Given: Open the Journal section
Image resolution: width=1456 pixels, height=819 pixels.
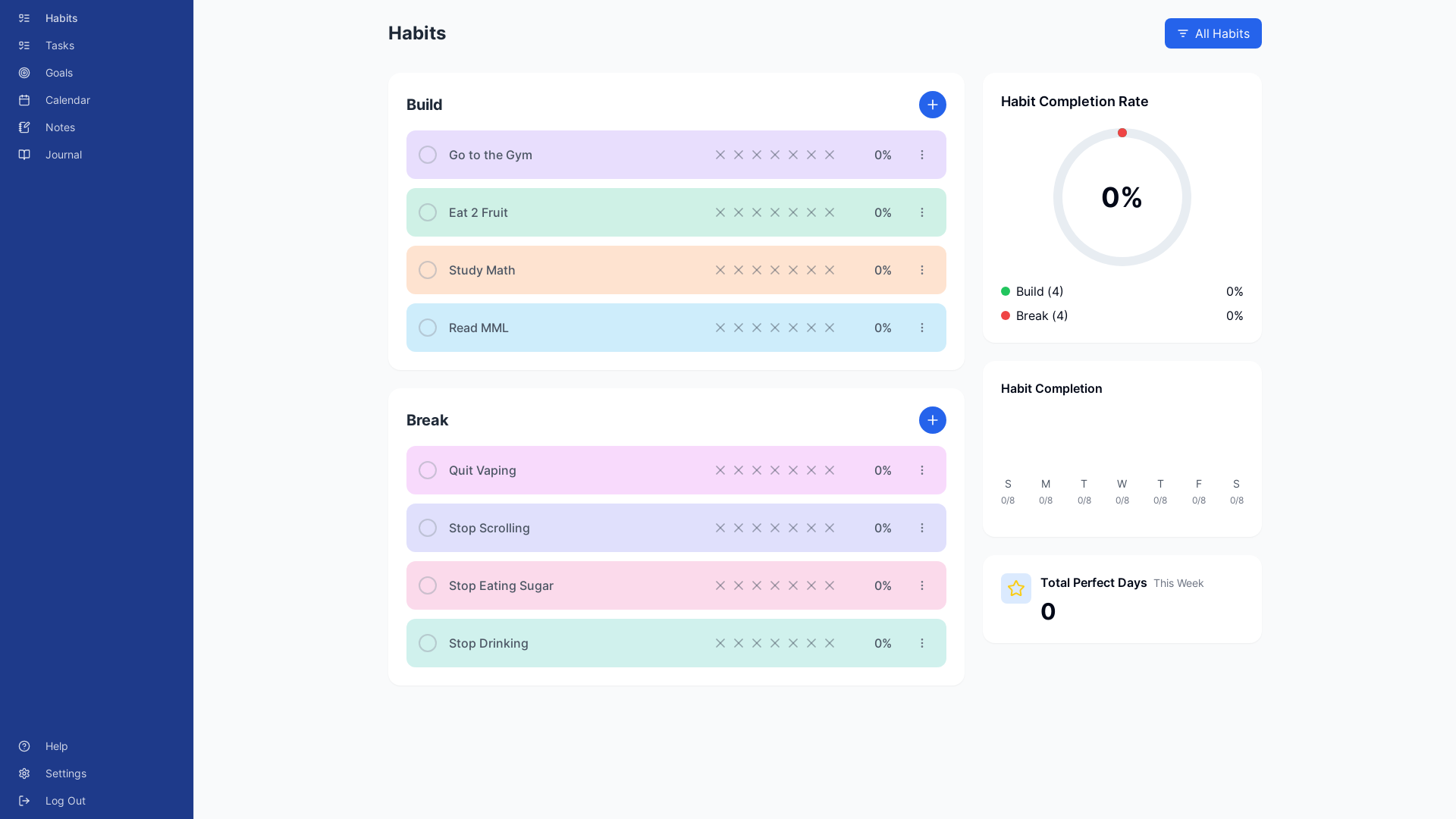Looking at the screenshot, I should 64,155.
